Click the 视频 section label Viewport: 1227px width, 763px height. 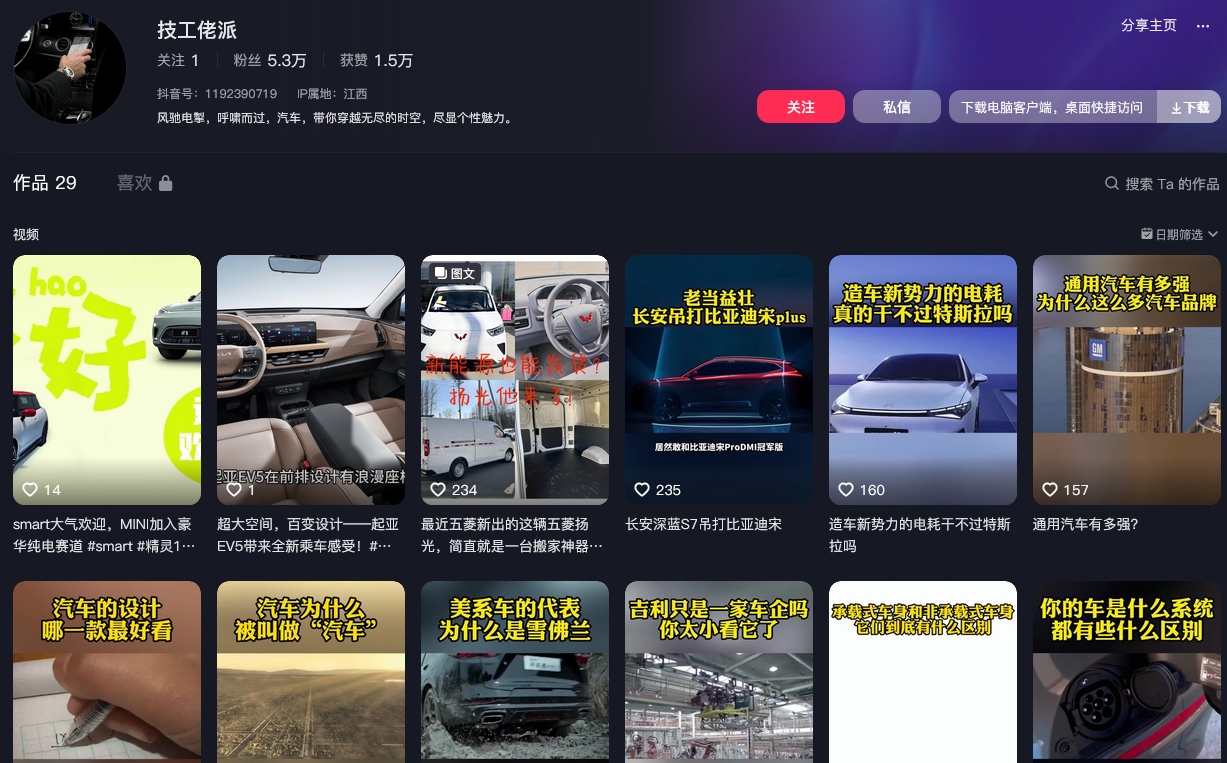[26, 235]
